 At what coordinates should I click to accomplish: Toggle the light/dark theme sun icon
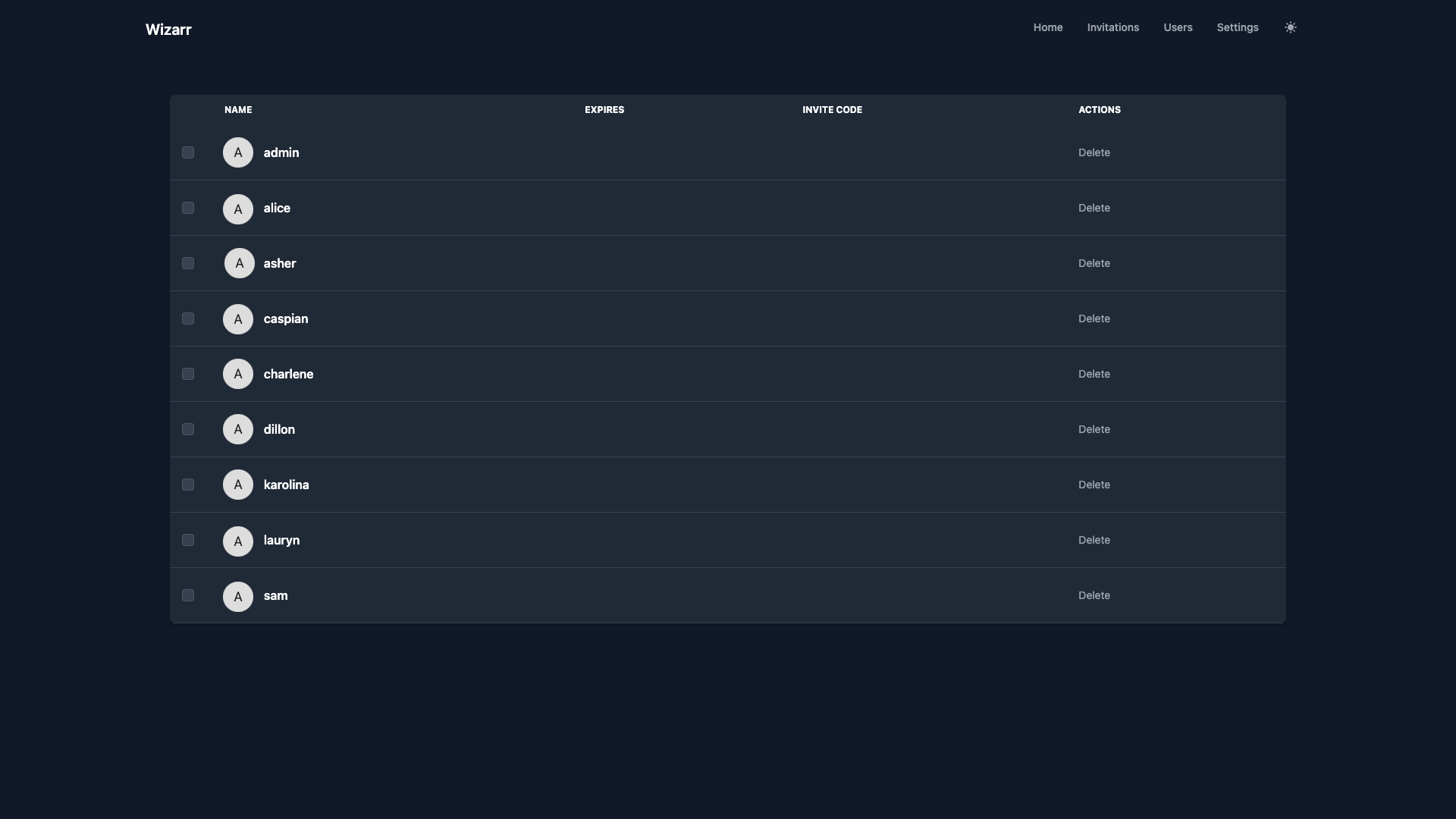click(1290, 27)
